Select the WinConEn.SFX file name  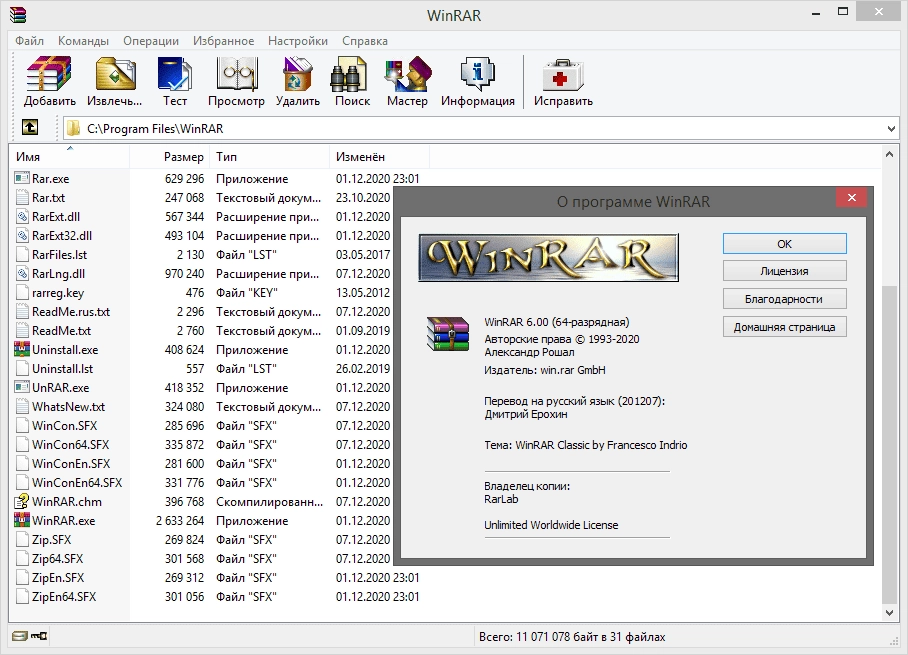click(x=71, y=464)
